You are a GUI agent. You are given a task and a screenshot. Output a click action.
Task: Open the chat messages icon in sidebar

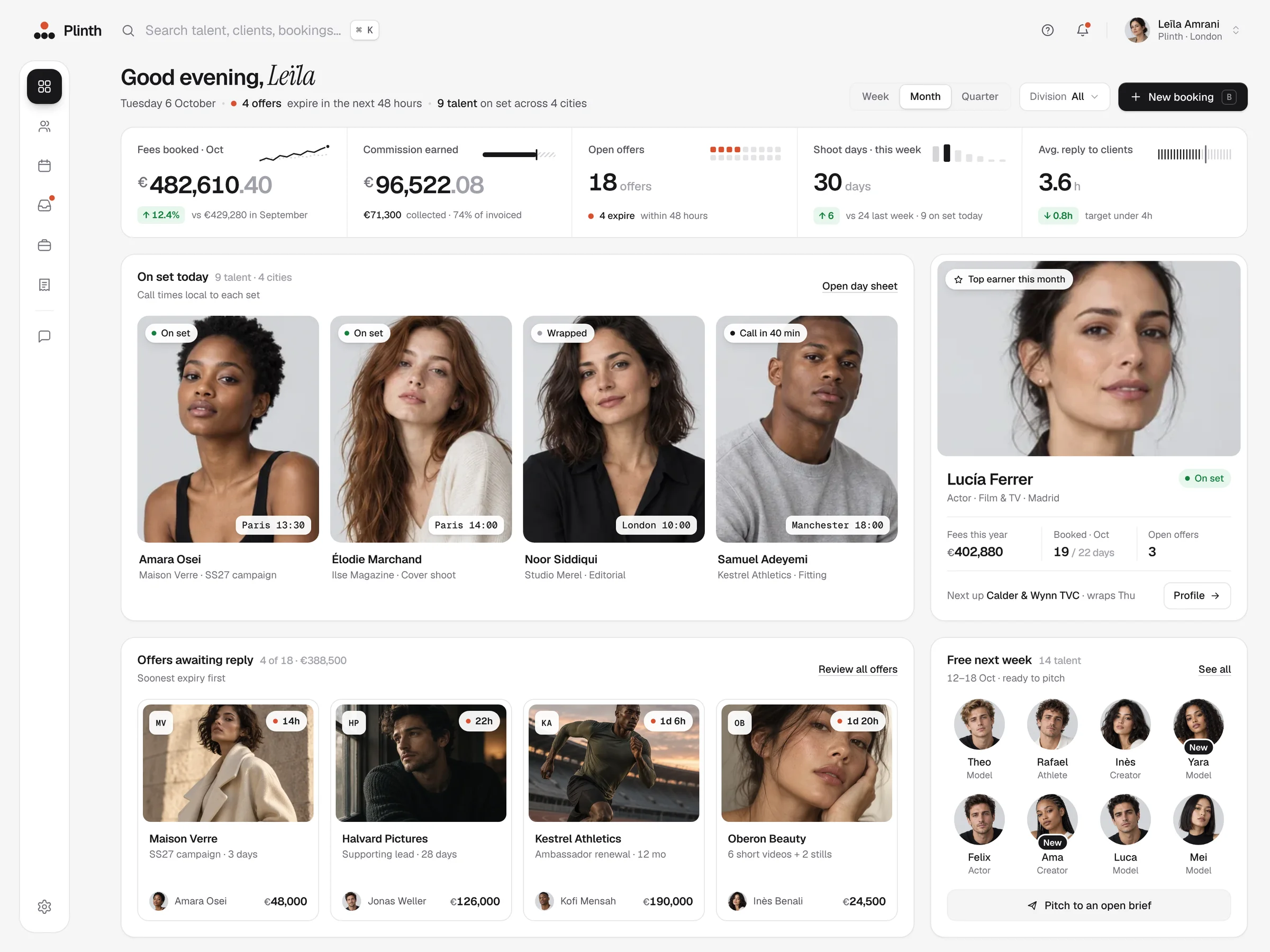pyautogui.click(x=44, y=336)
